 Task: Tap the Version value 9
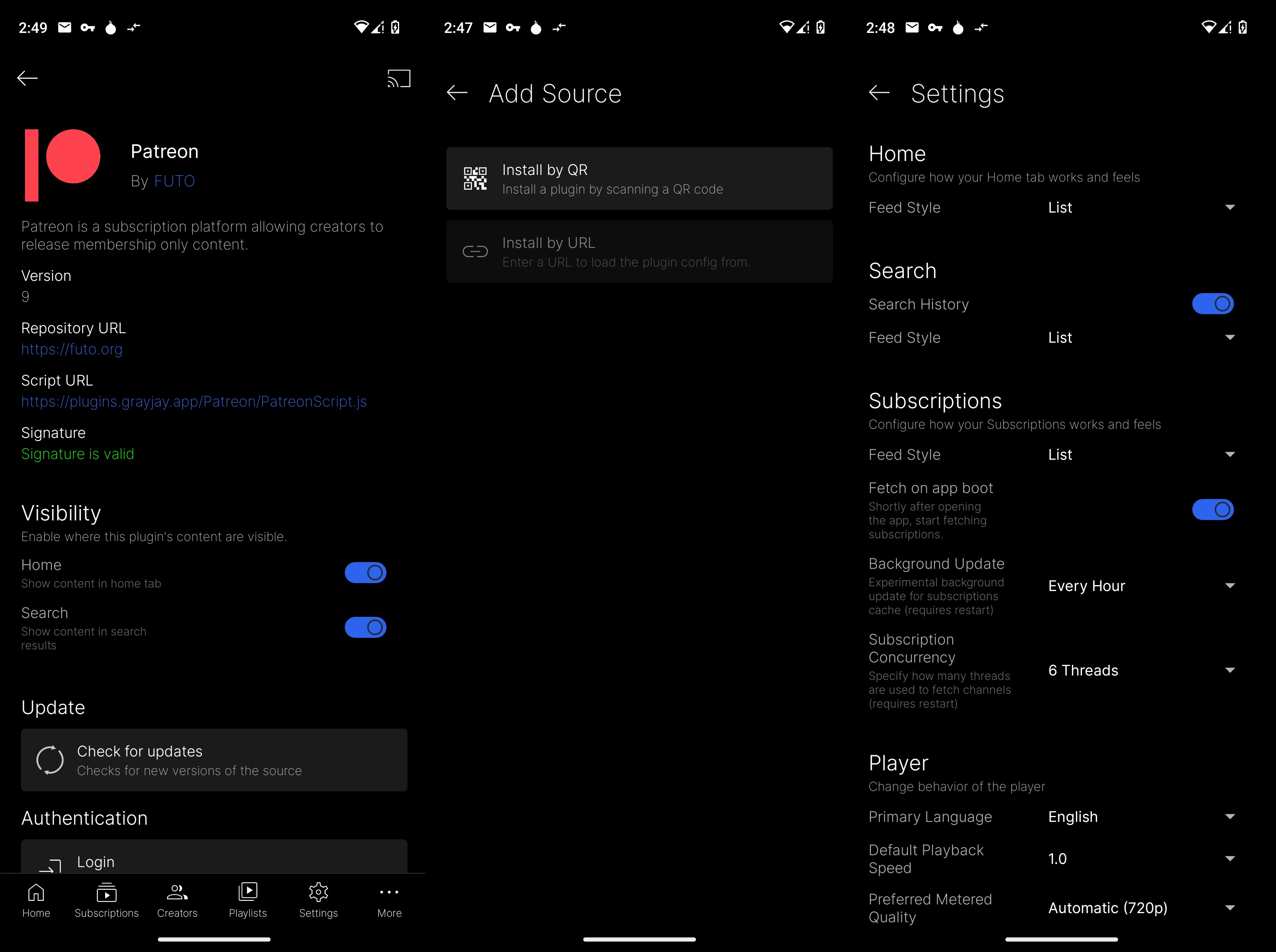[x=25, y=297]
